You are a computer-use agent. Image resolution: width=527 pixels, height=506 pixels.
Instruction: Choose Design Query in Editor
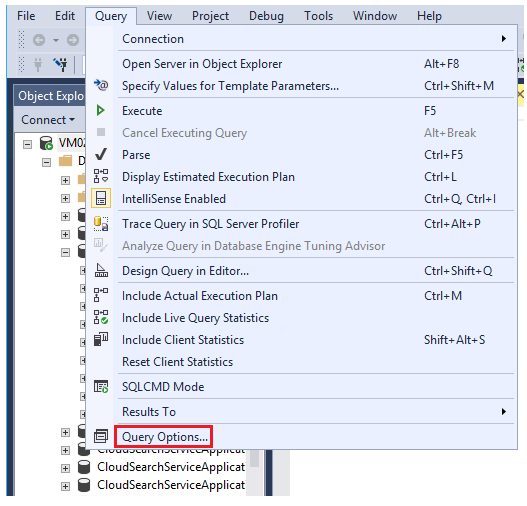point(301,271)
